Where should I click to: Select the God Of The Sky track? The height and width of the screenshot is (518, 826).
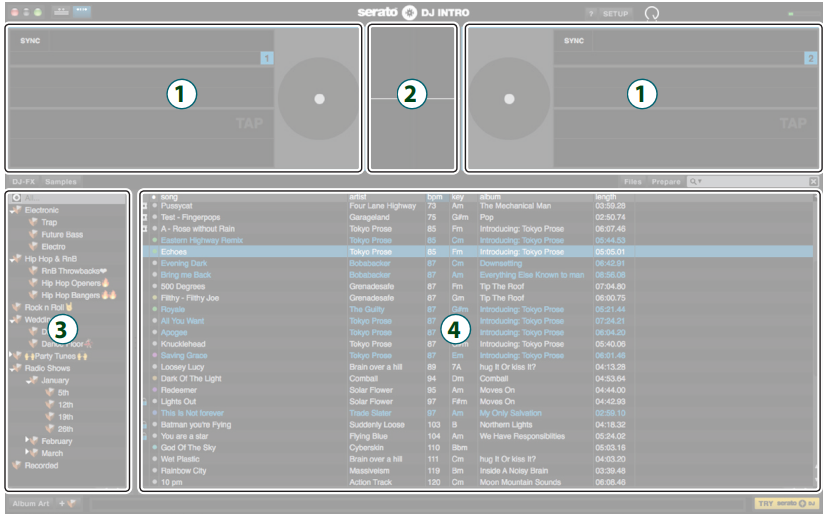188,447
